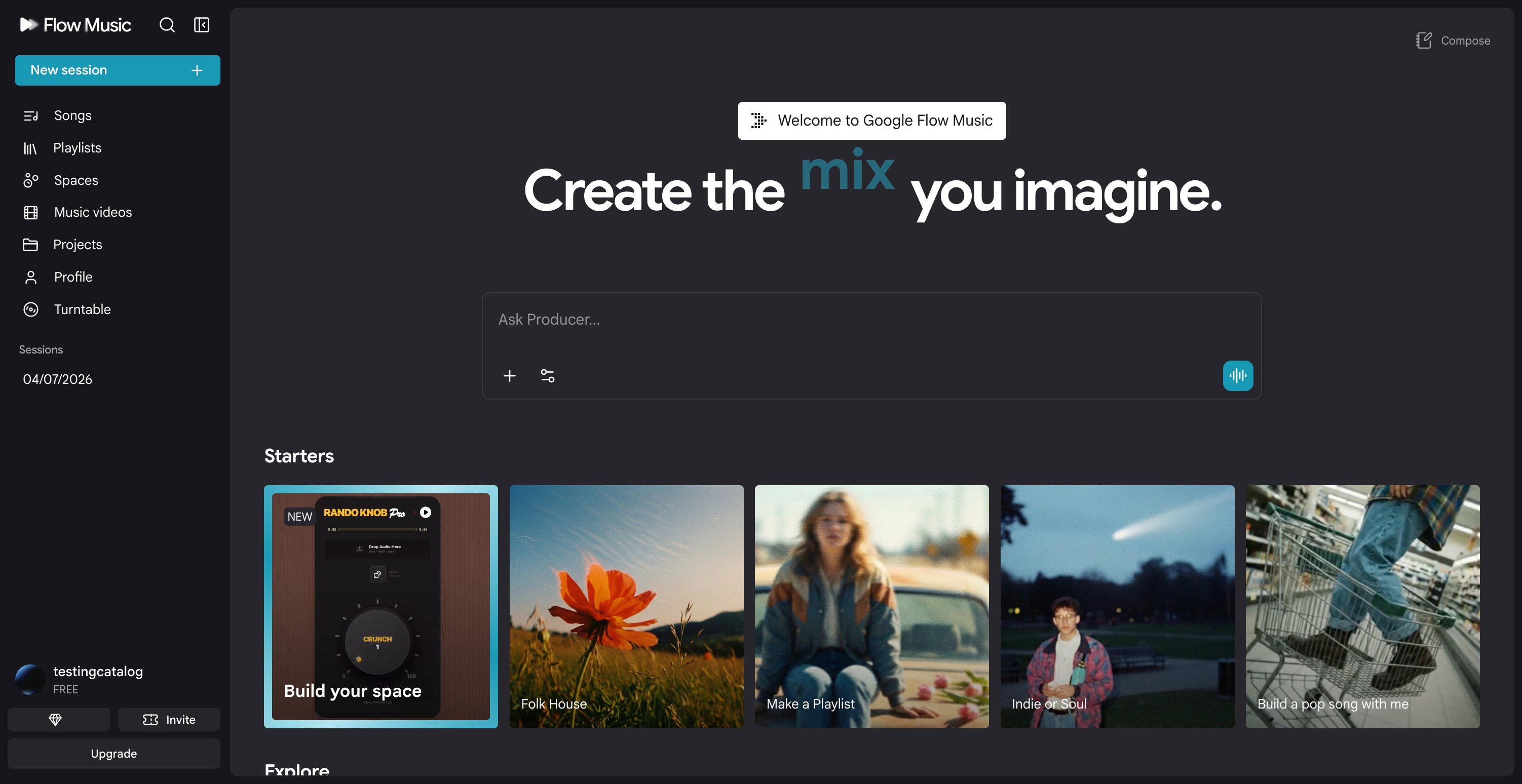This screenshot has width=1522, height=784.
Task: Select the Folk House starter card
Action: click(626, 606)
